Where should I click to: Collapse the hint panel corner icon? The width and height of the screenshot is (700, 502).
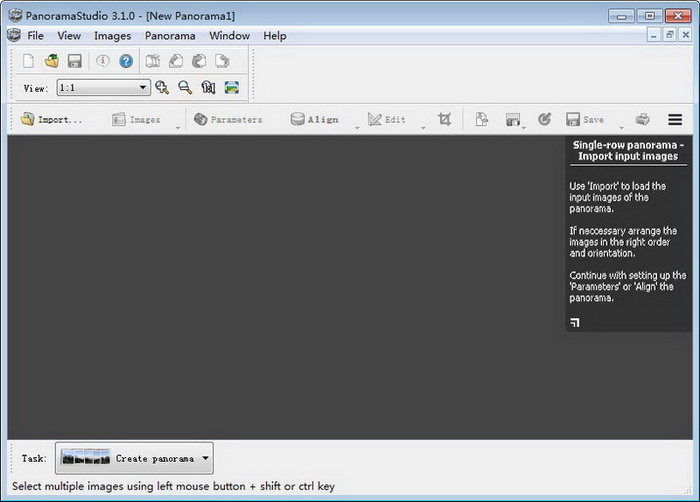tap(575, 322)
